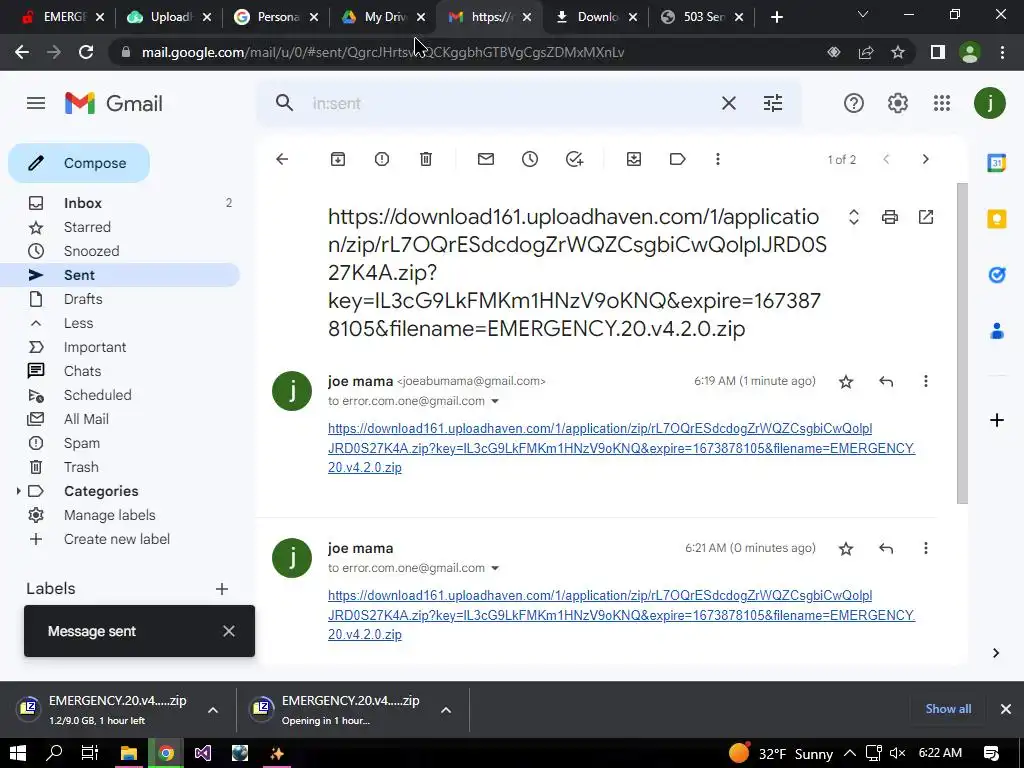The height and width of the screenshot is (768, 1024).
Task: Open More menu on 6:19 AM message
Action: tap(925, 381)
